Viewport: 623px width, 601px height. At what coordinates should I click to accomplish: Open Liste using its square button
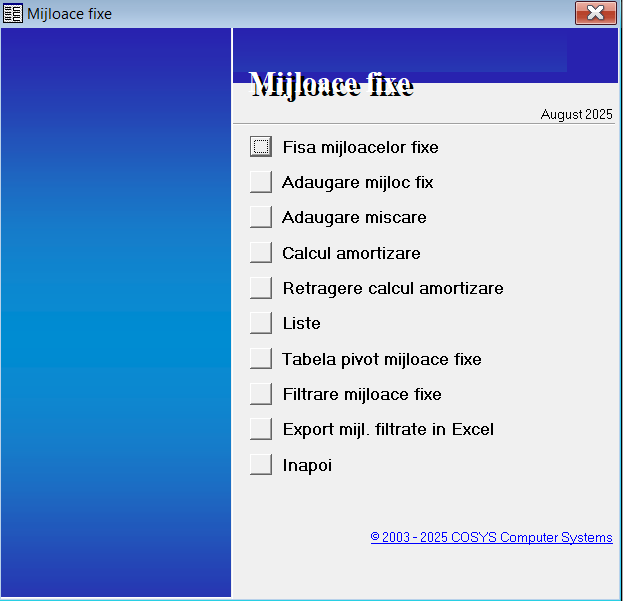[261, 323]
